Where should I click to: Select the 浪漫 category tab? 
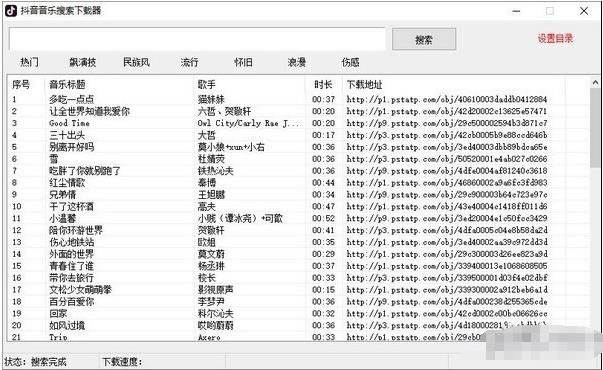click(x=297, y=62)
